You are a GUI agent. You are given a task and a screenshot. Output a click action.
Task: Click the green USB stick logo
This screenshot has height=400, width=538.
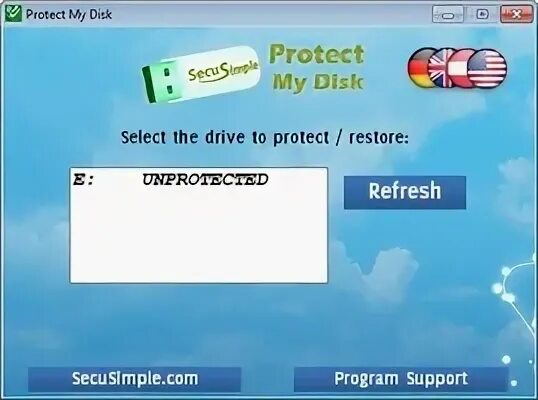point(201,75)
